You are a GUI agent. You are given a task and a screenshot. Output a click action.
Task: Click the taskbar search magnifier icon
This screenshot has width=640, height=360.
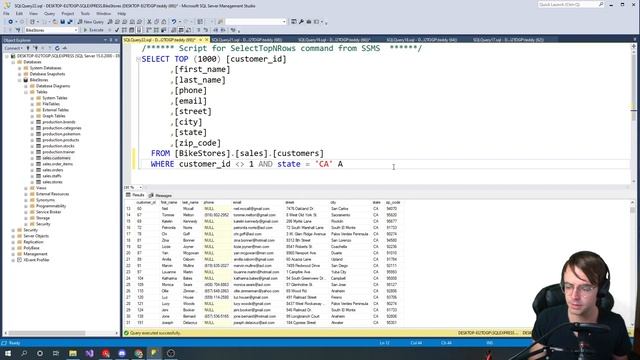pos(24,353)
